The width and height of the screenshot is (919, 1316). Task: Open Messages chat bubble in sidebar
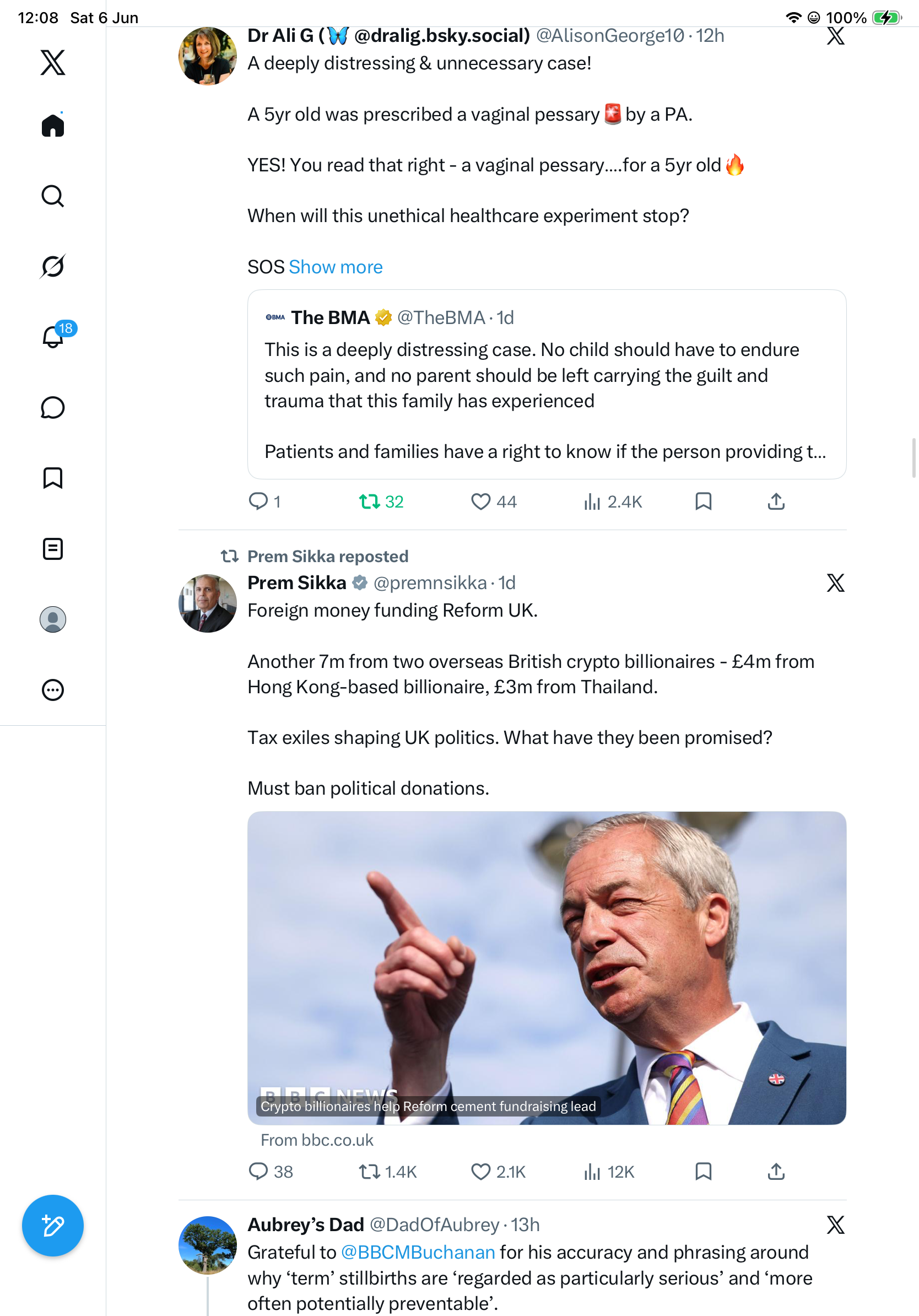coord(53,407)
